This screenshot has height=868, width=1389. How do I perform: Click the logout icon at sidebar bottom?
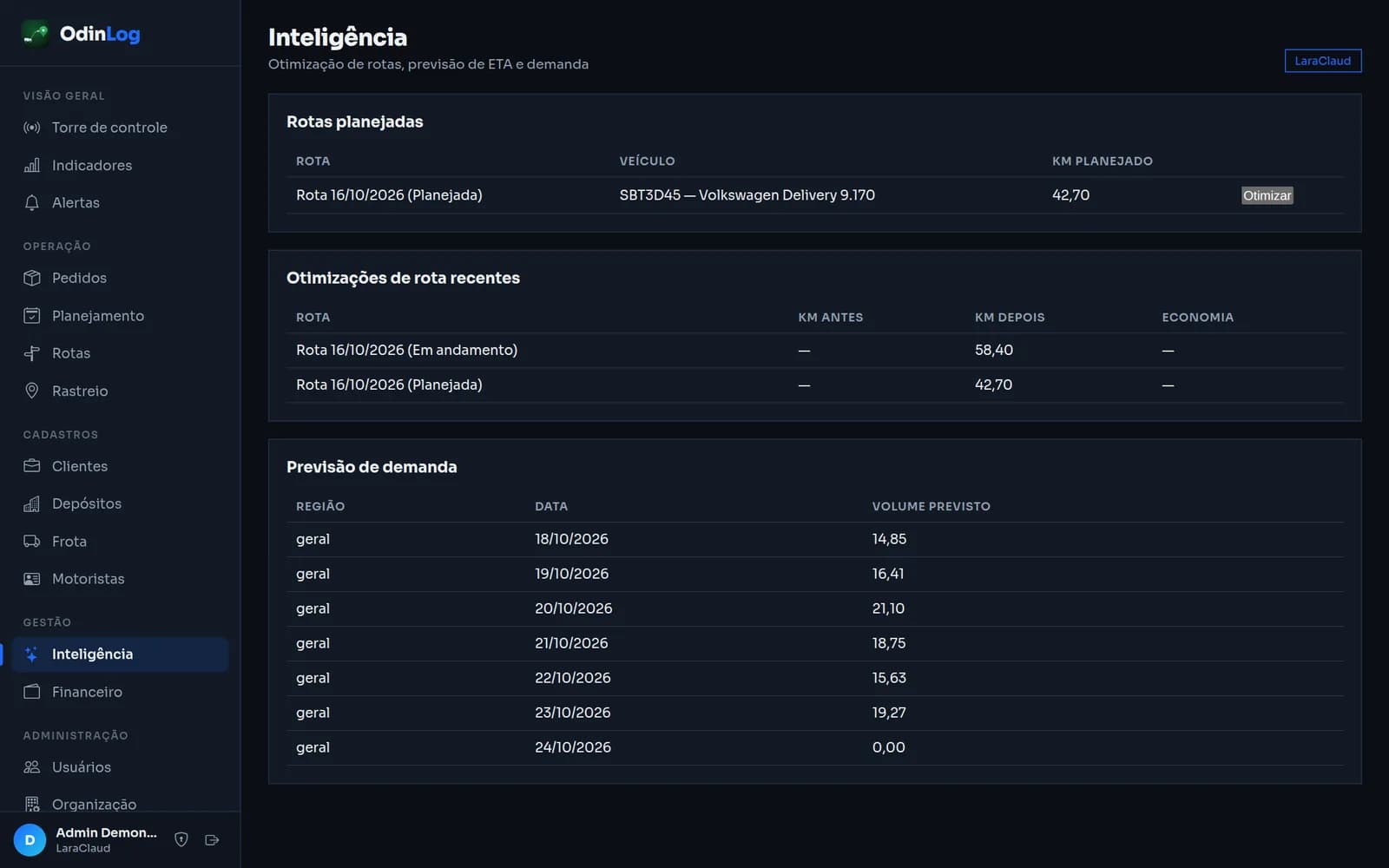[x=212, y=839]
